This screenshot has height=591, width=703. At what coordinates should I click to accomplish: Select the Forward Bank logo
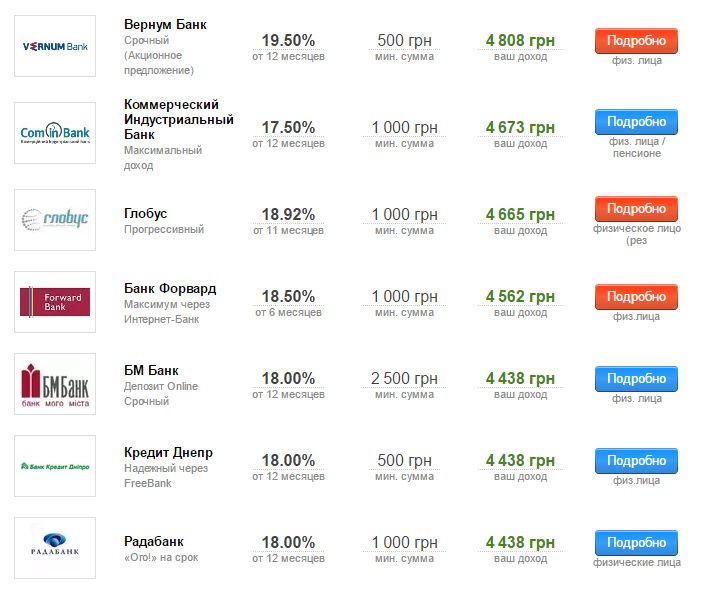coord(55,302)
